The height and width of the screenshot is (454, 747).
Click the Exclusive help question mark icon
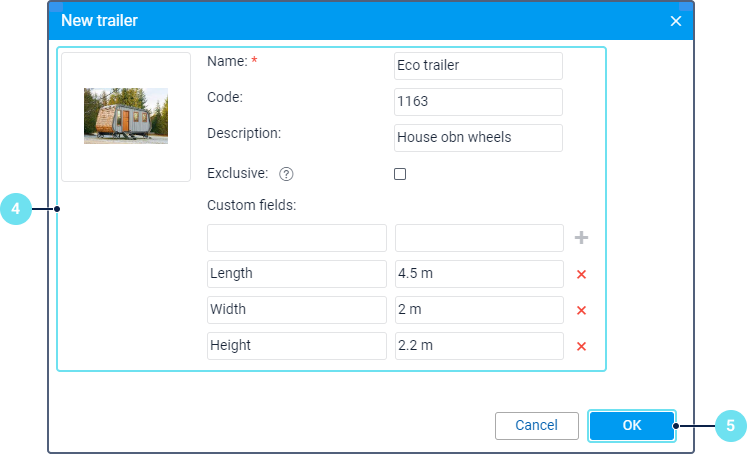[286, 174]
